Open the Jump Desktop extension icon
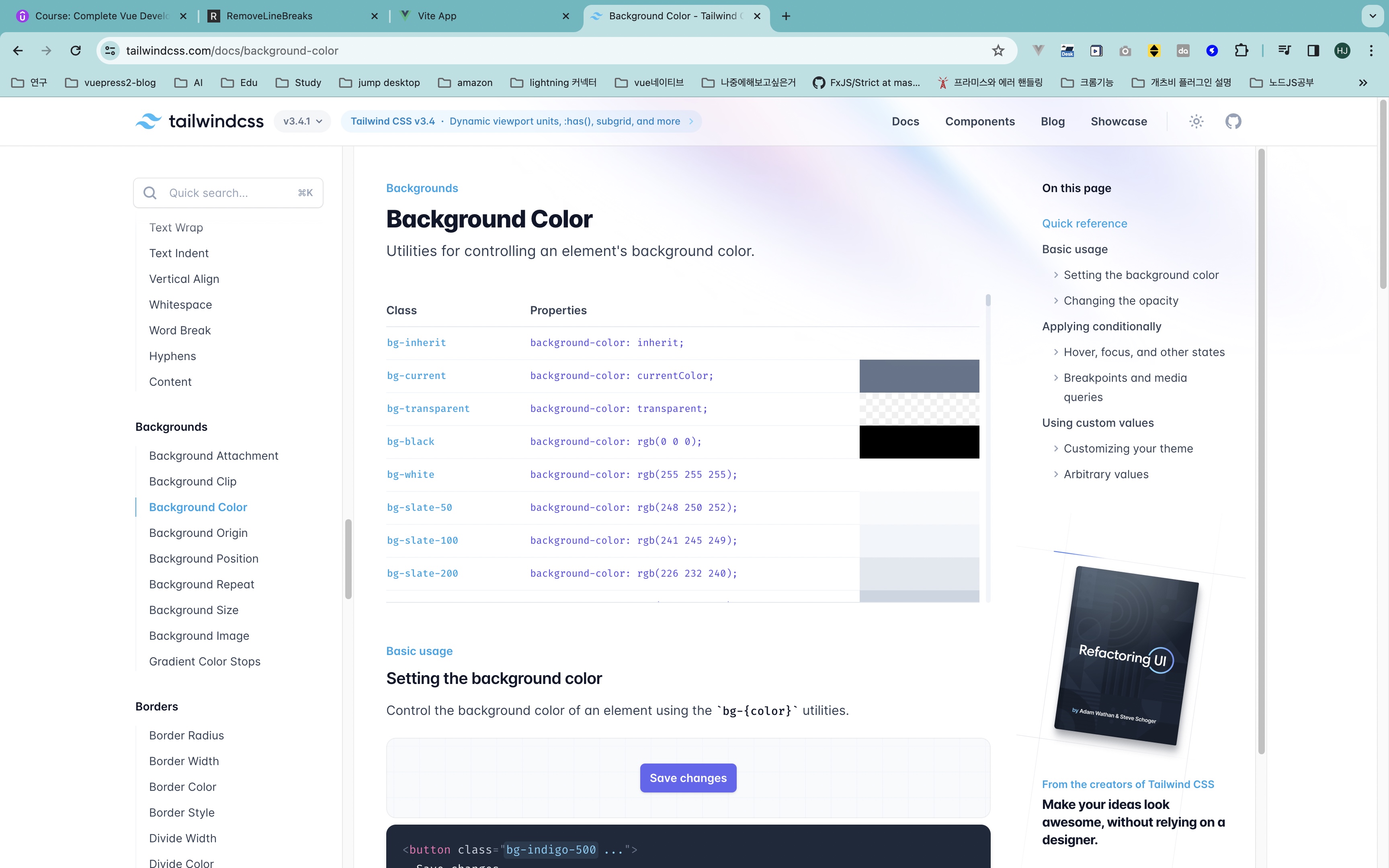Image resolution: width=1389 pixels, height=868 pixels. click(x=1067, y=51)
